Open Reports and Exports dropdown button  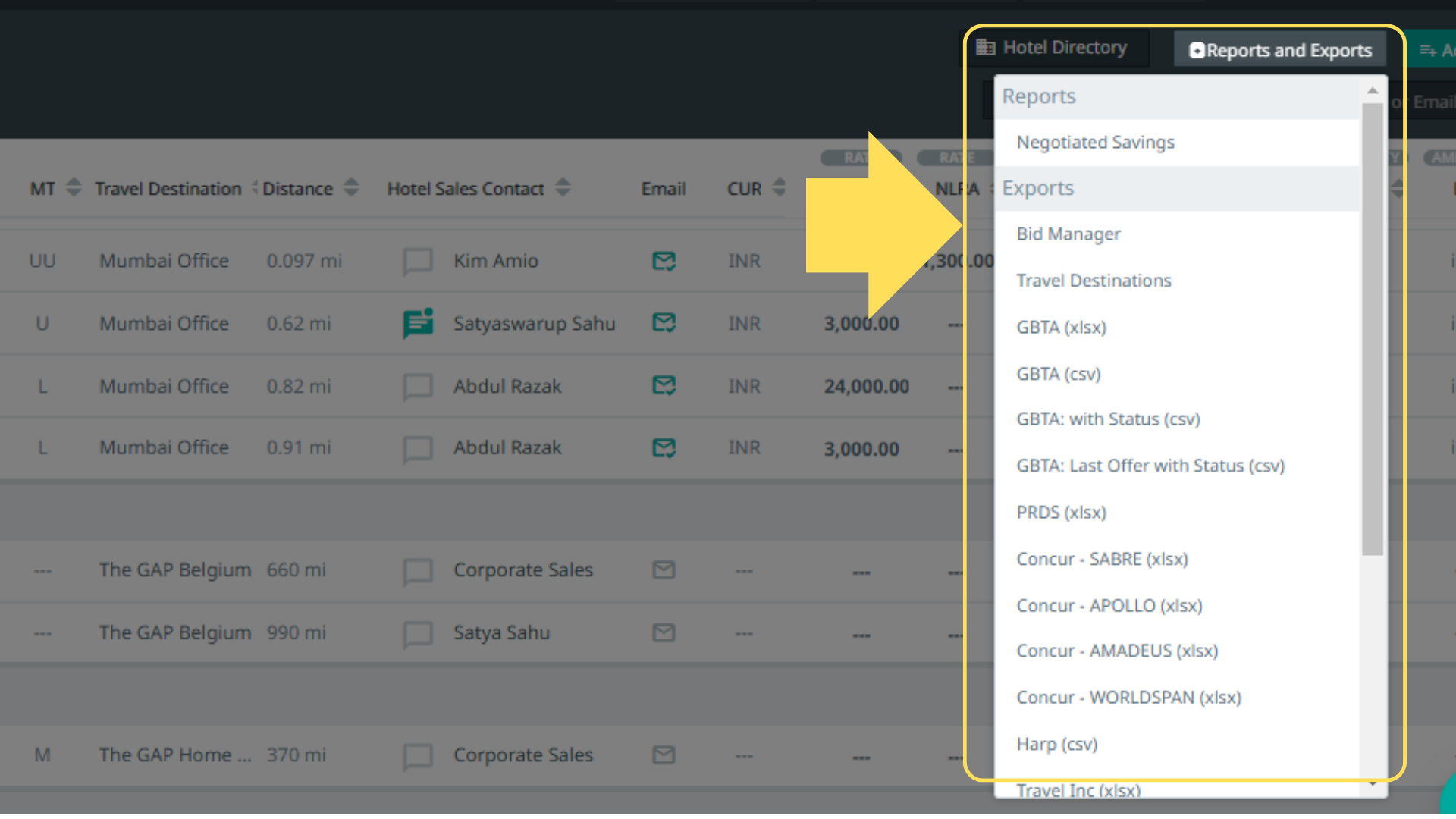[1280, 50]
